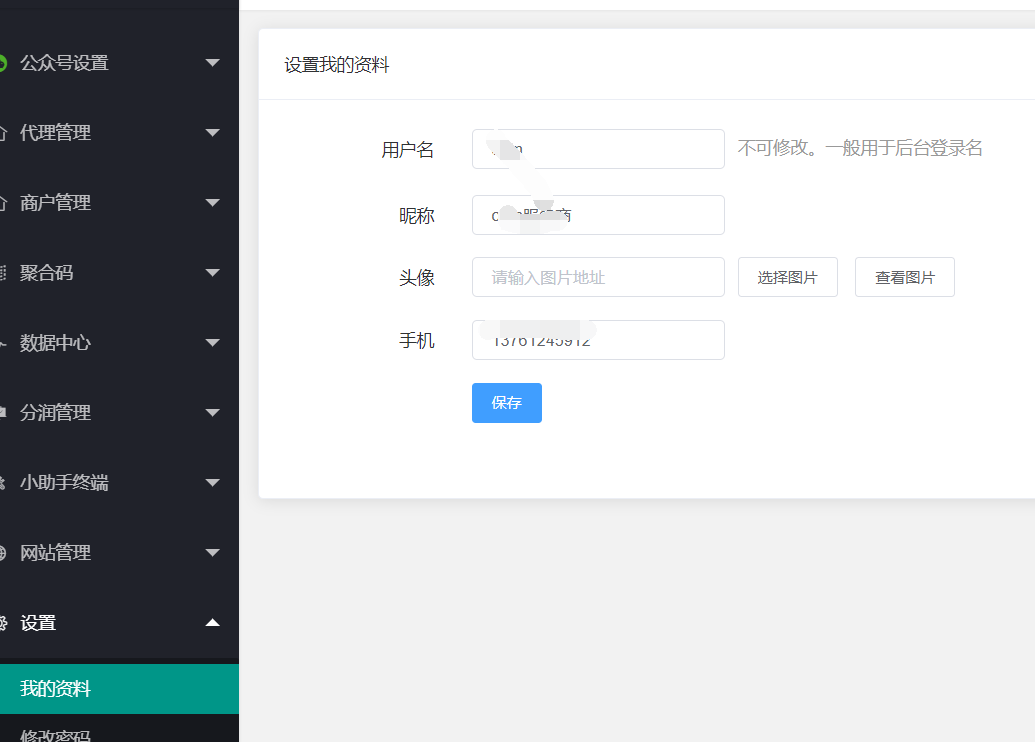
Task: Expand the 小助手终端 dropdown arrow
Action: point(213,483)
